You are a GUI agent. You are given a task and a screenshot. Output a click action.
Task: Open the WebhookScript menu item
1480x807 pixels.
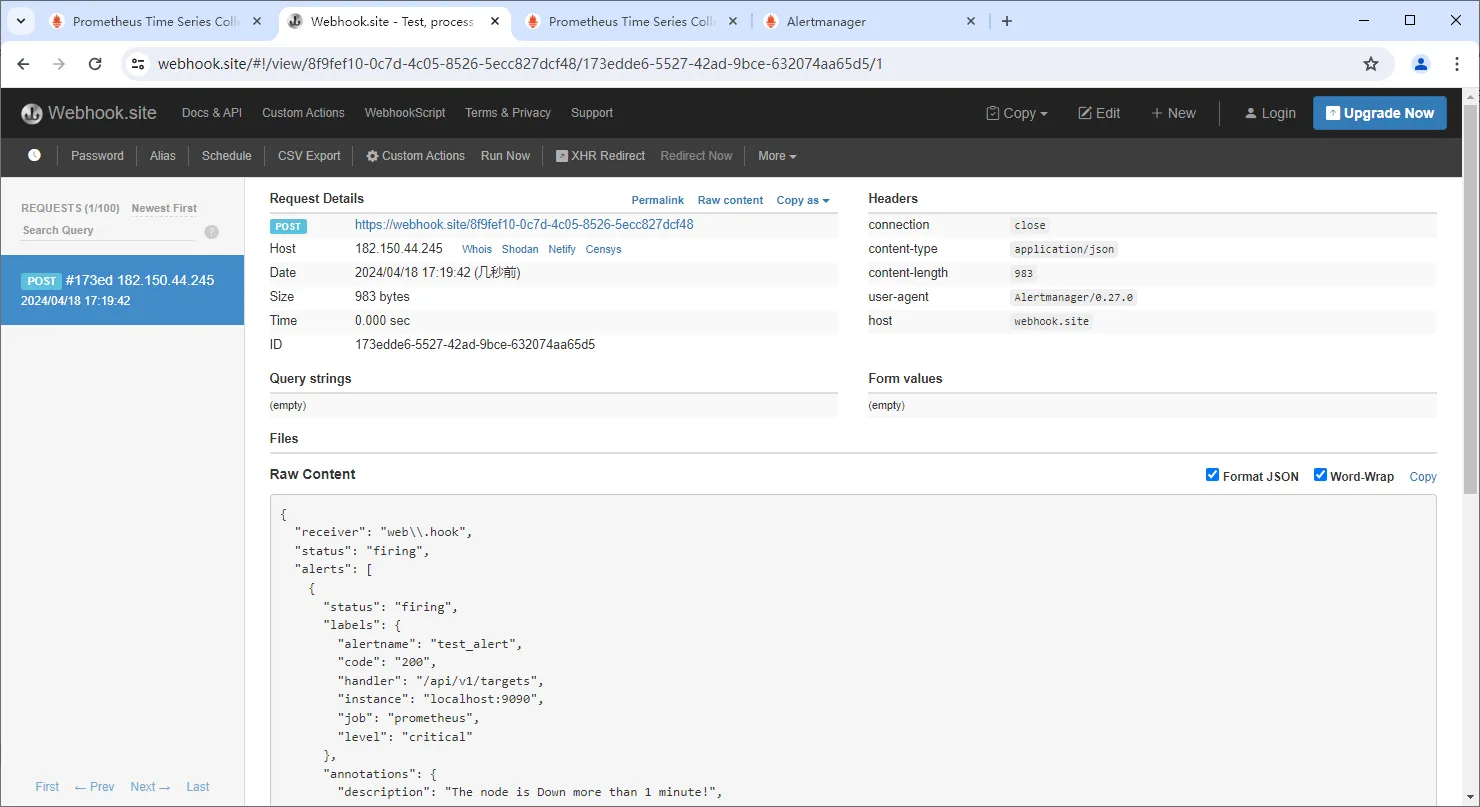point(405,113)
